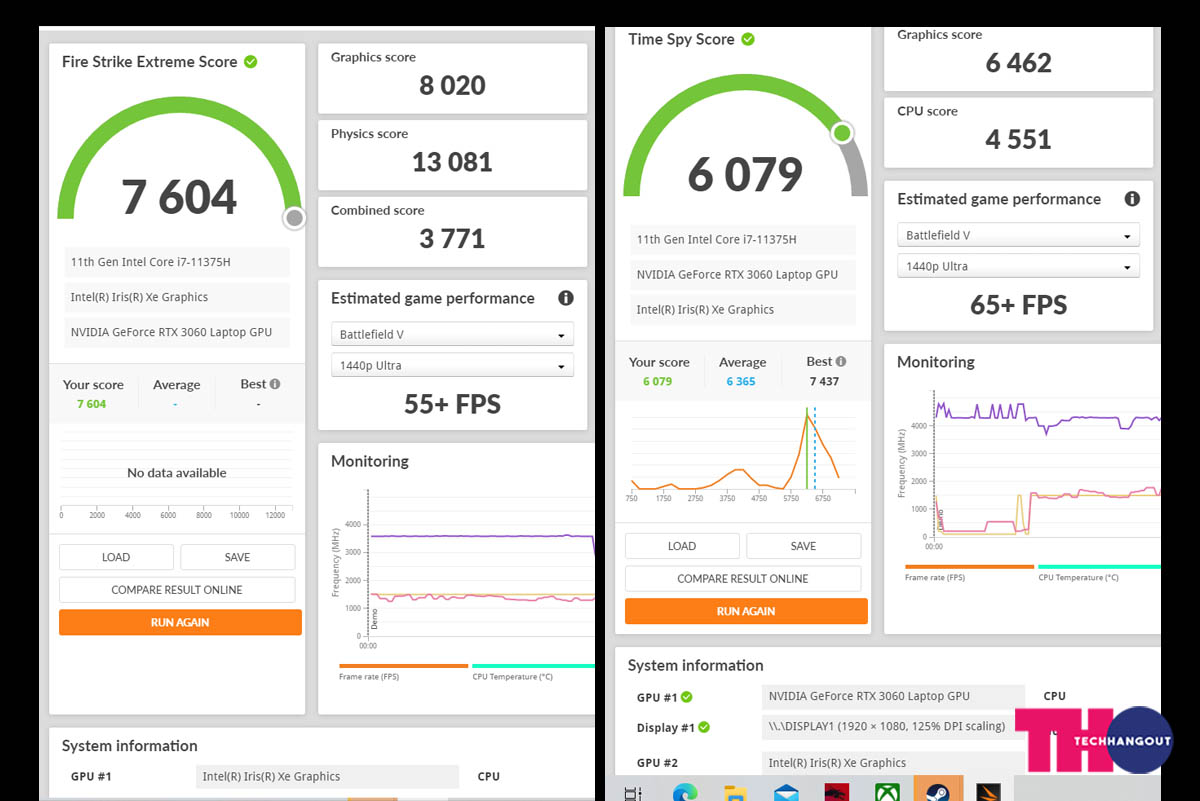
Task: Click RUN AGAIN in the Fire Strike Extreme panel
Action: pyautogui.click(x=180, y=622)
